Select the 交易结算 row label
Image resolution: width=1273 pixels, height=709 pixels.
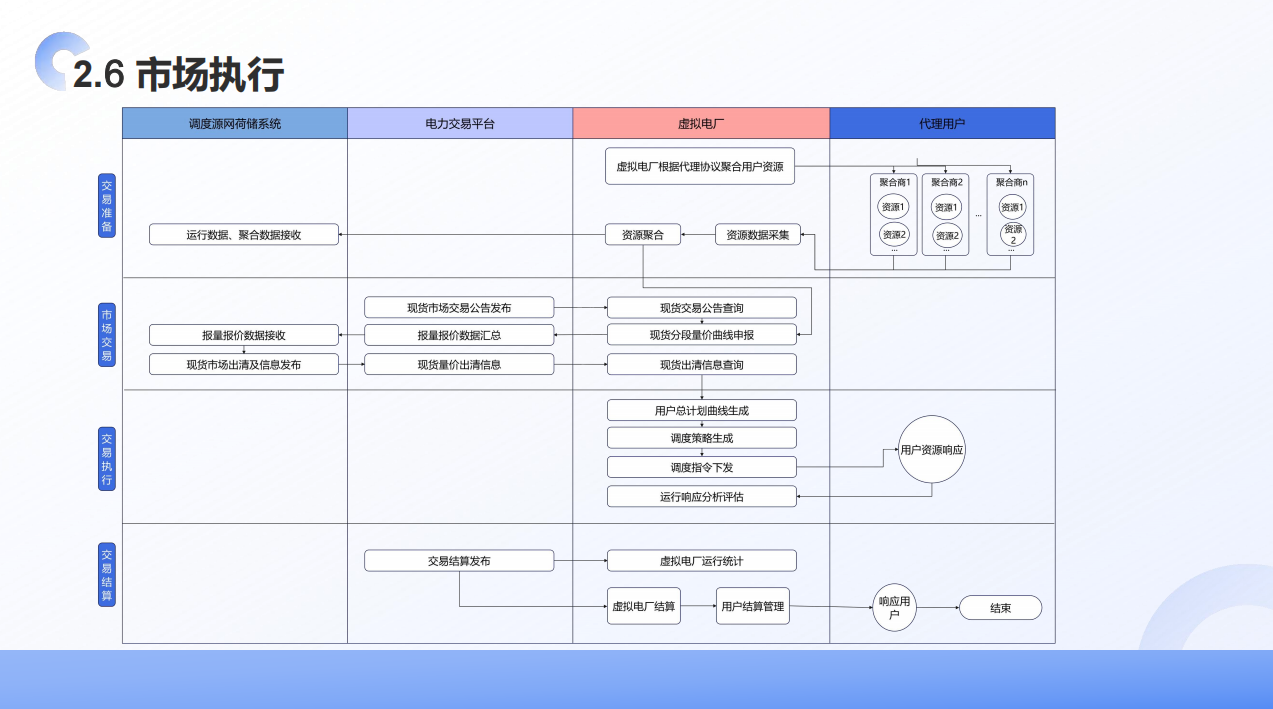pos(107,574)
